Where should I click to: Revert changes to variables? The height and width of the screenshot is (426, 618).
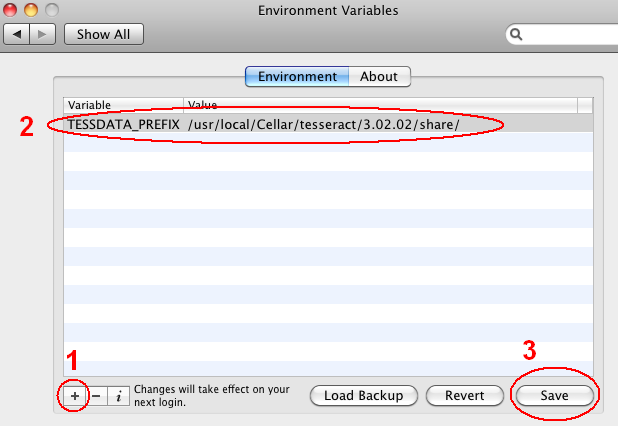(x=465, y=395)
